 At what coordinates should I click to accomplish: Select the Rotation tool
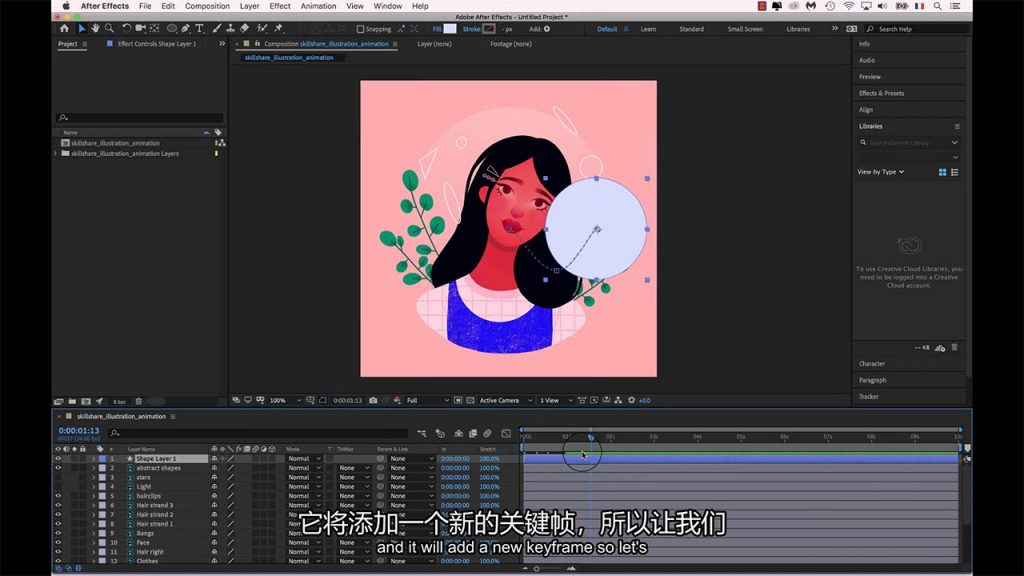point(127,29)
